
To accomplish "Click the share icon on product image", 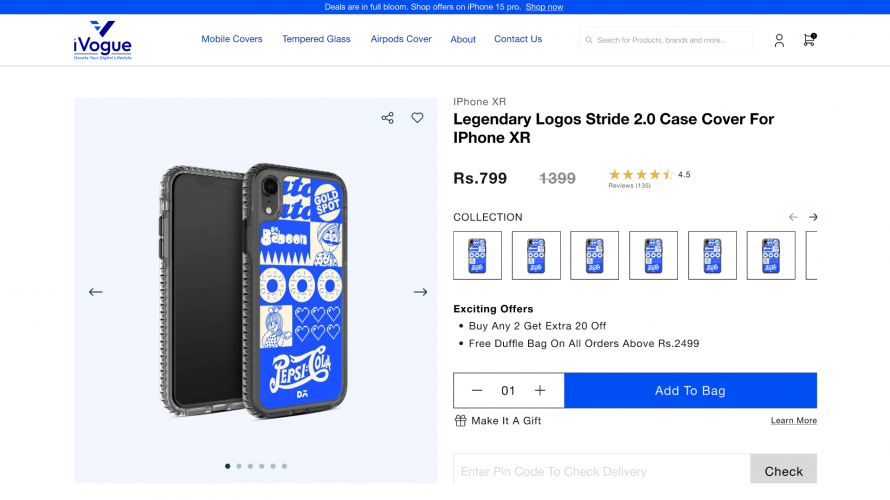I will tap(387, 118).
